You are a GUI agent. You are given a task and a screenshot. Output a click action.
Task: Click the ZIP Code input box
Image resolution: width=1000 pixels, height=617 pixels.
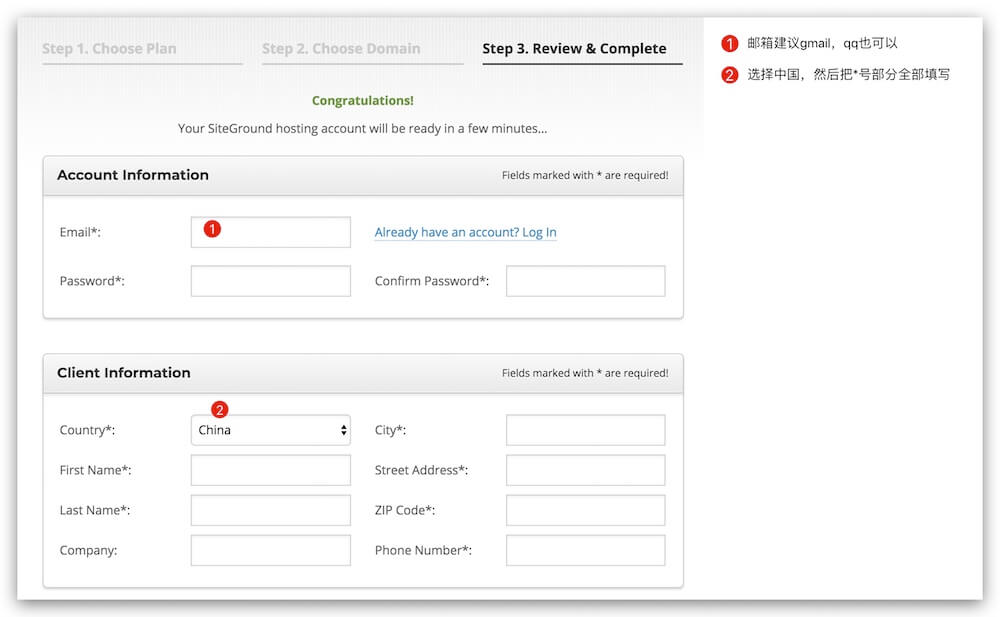[585, 510]
